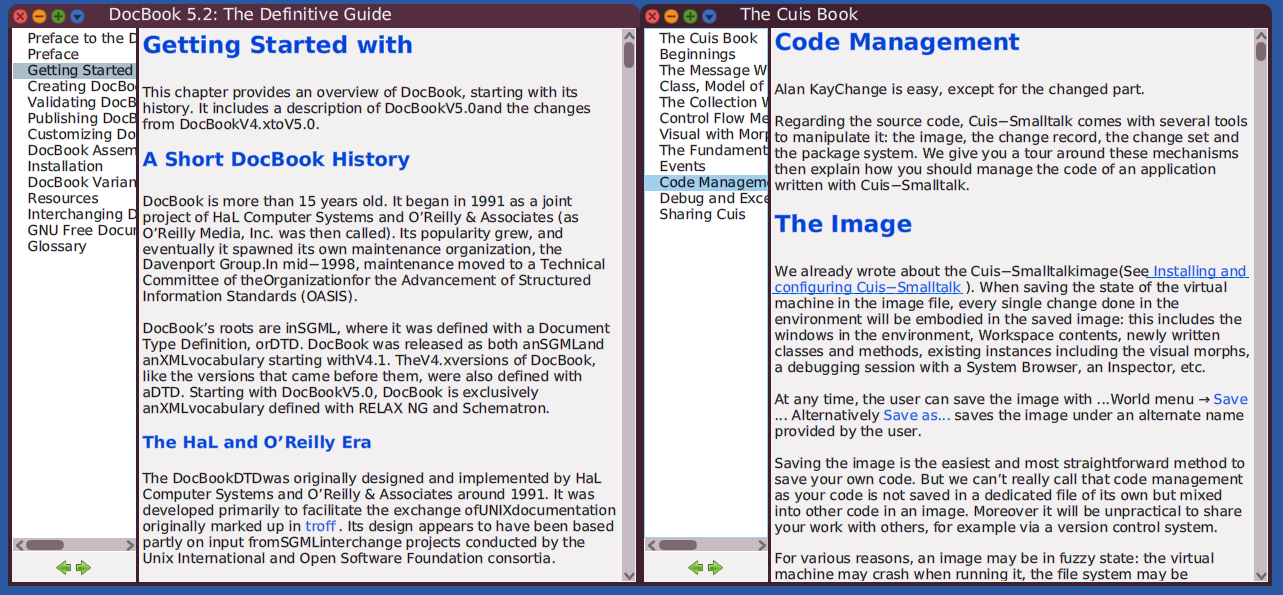Collapse Cuis Book window using orange button

point(671,16)
